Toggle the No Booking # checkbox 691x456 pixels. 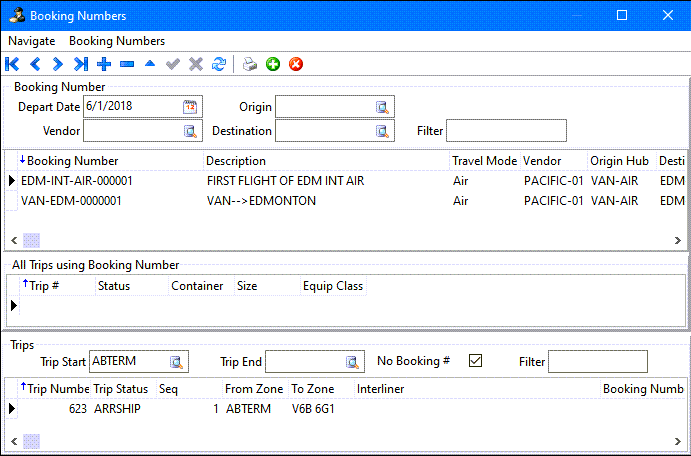point(476,361)
